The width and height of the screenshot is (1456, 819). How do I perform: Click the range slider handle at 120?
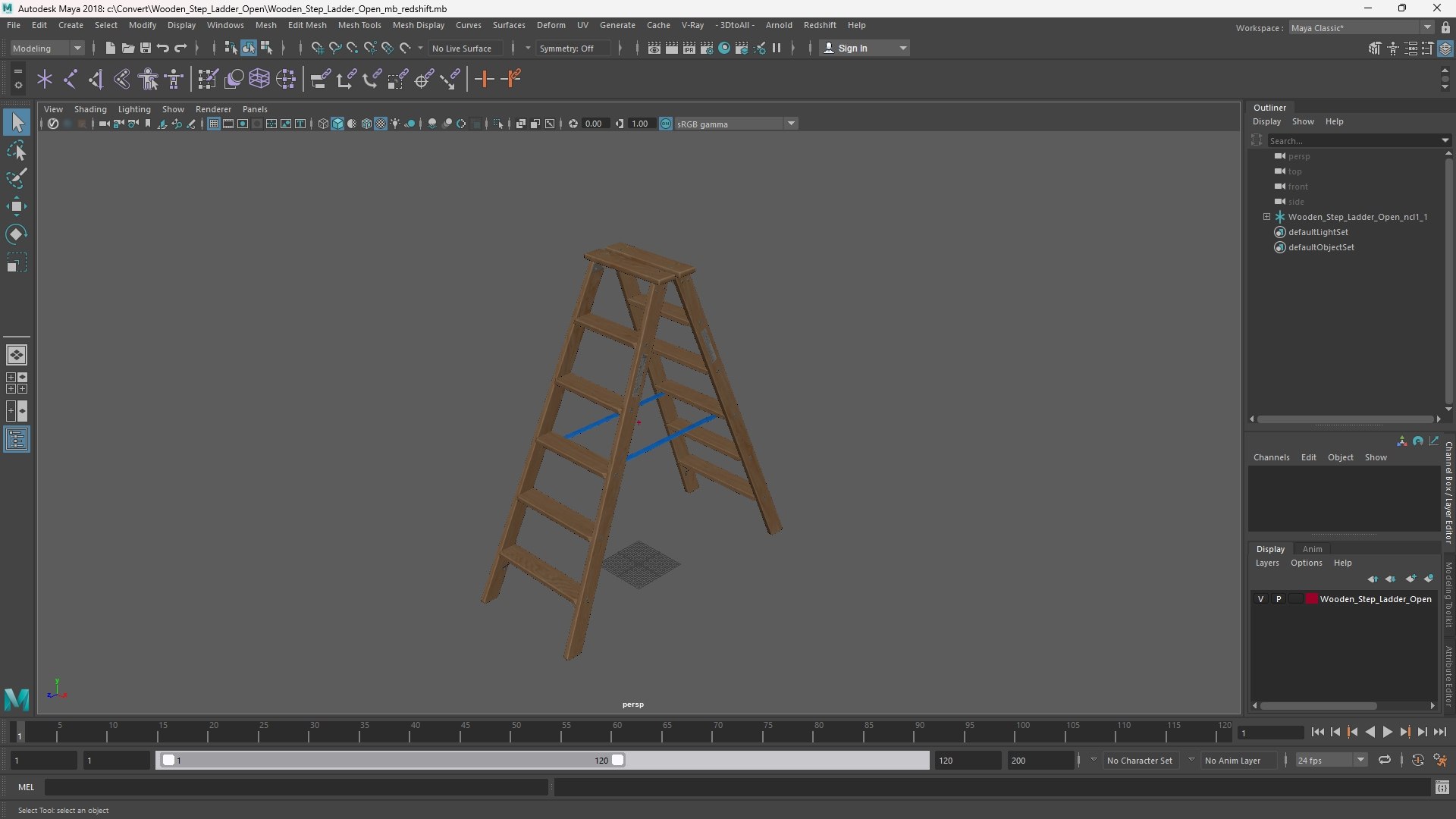[618, 760]
